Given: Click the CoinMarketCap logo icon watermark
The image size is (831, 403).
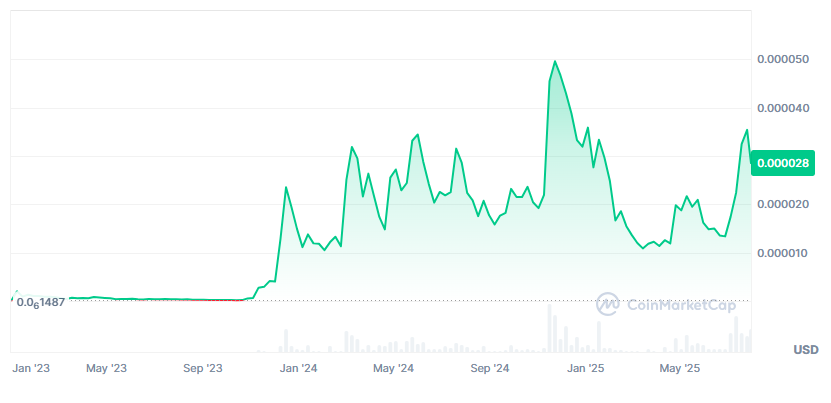Looking at the screenshot, I should click(x=608, y=304).
